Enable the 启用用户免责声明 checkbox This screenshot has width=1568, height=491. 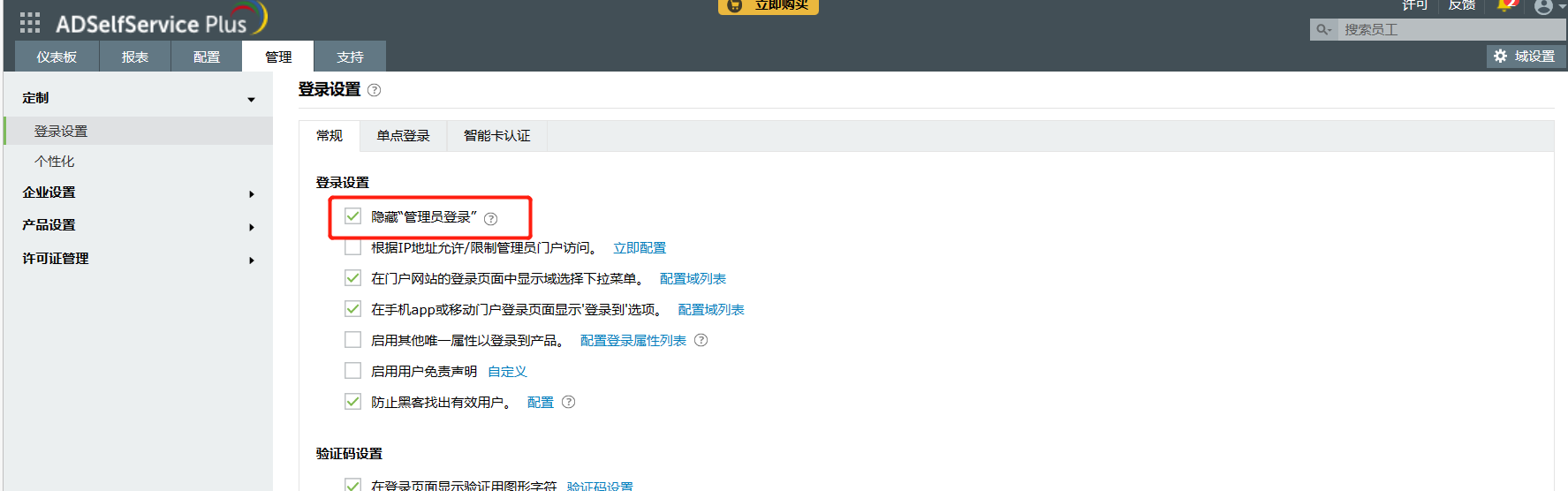tap(353, 371)
